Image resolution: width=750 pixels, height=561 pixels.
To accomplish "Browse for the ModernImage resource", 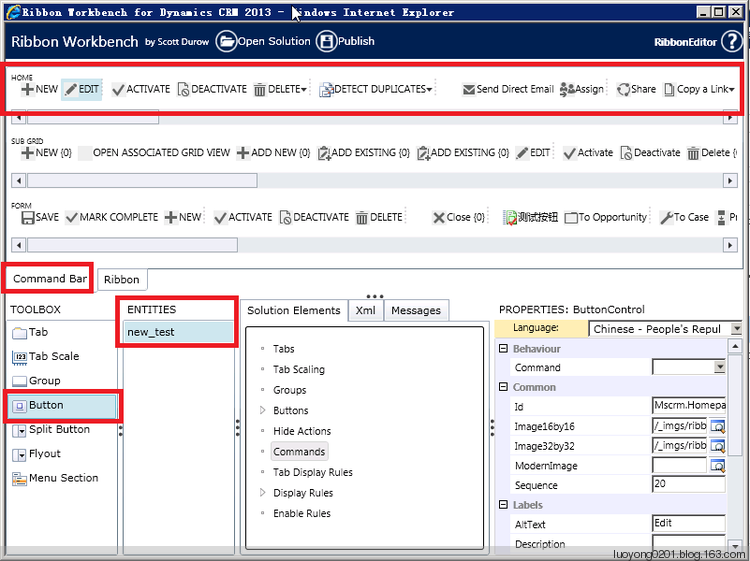I will pyautogui.click(x=717, y=465).
